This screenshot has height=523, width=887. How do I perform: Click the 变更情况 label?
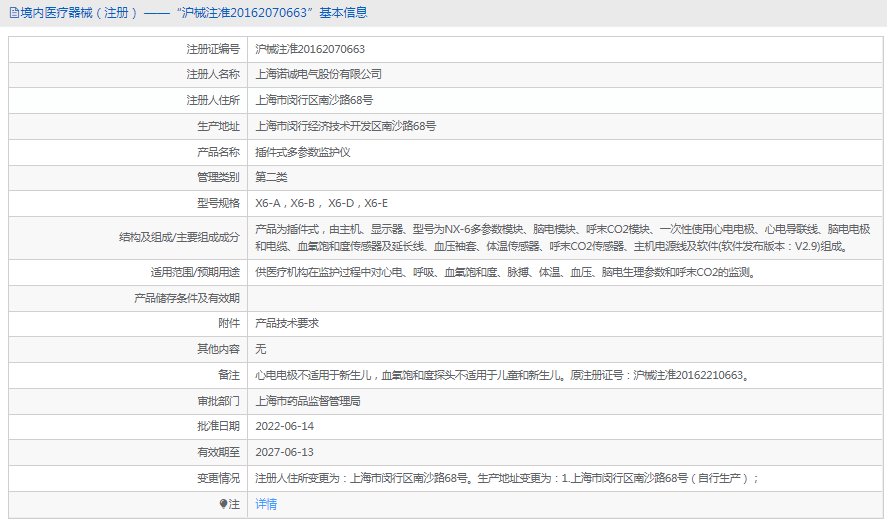pos(218,478)
